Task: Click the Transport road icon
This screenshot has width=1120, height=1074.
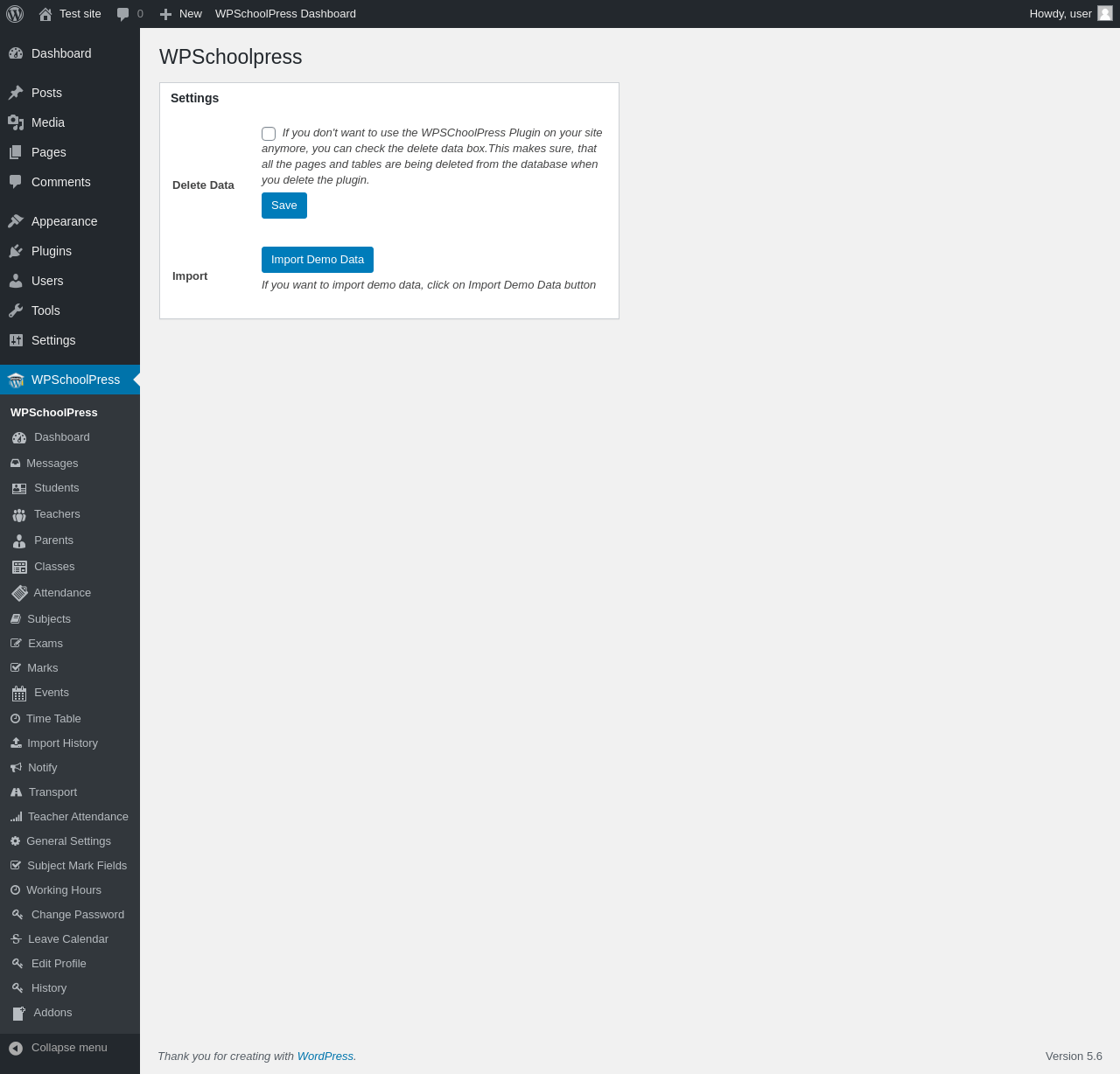Action: tap(16, 792)
